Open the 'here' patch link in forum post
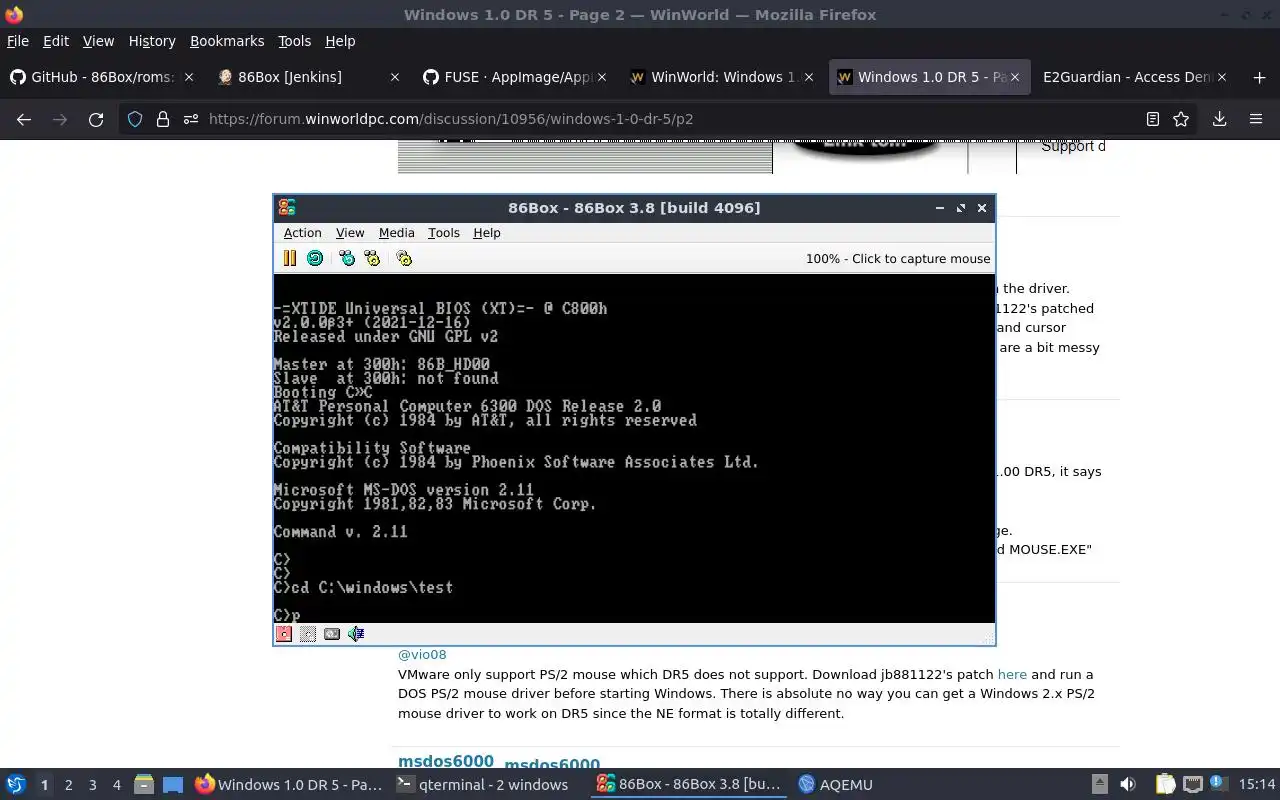 (x=1012, y=674)
